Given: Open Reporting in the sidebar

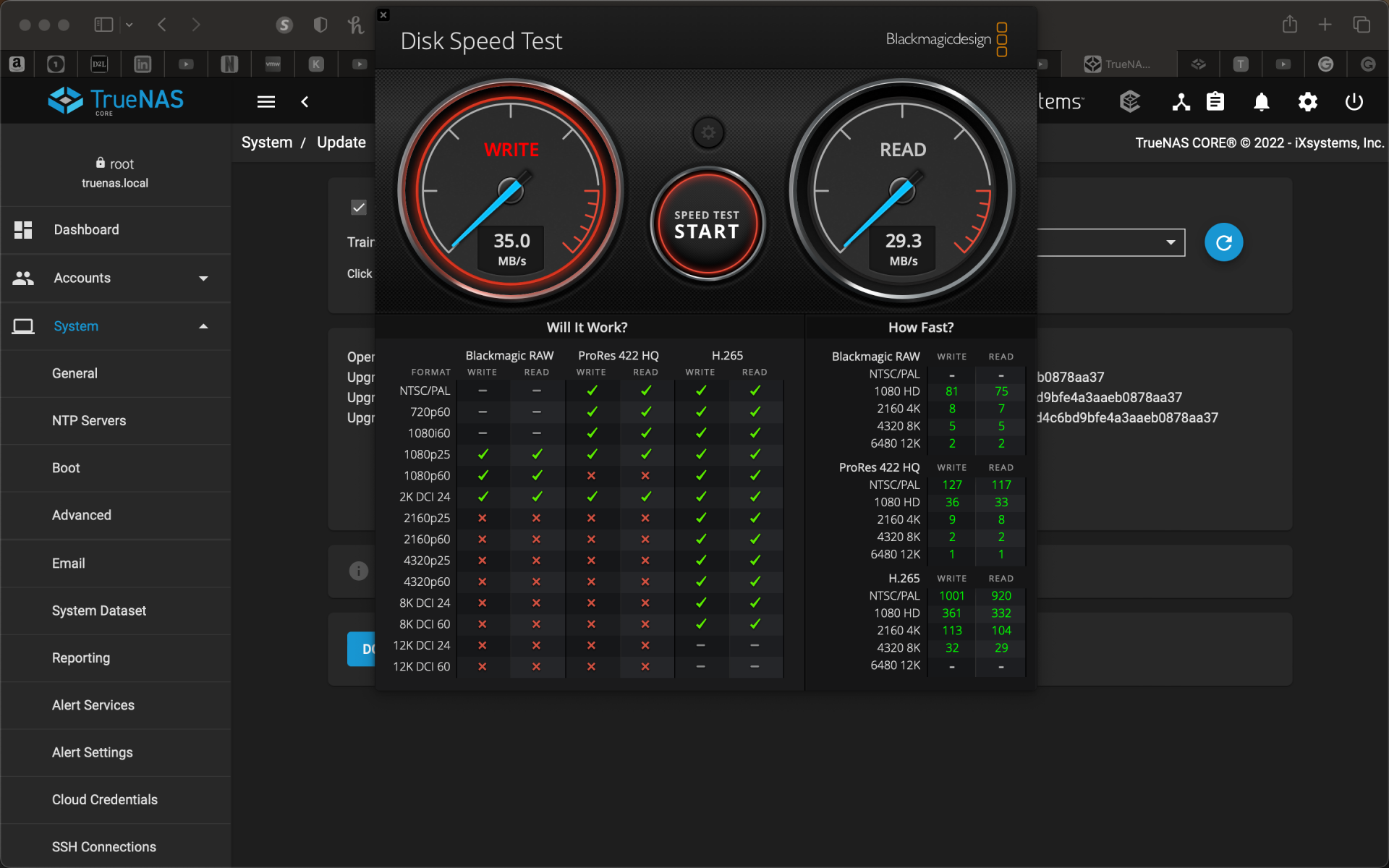Looking at the screenshot, I should tap(116, 658).
